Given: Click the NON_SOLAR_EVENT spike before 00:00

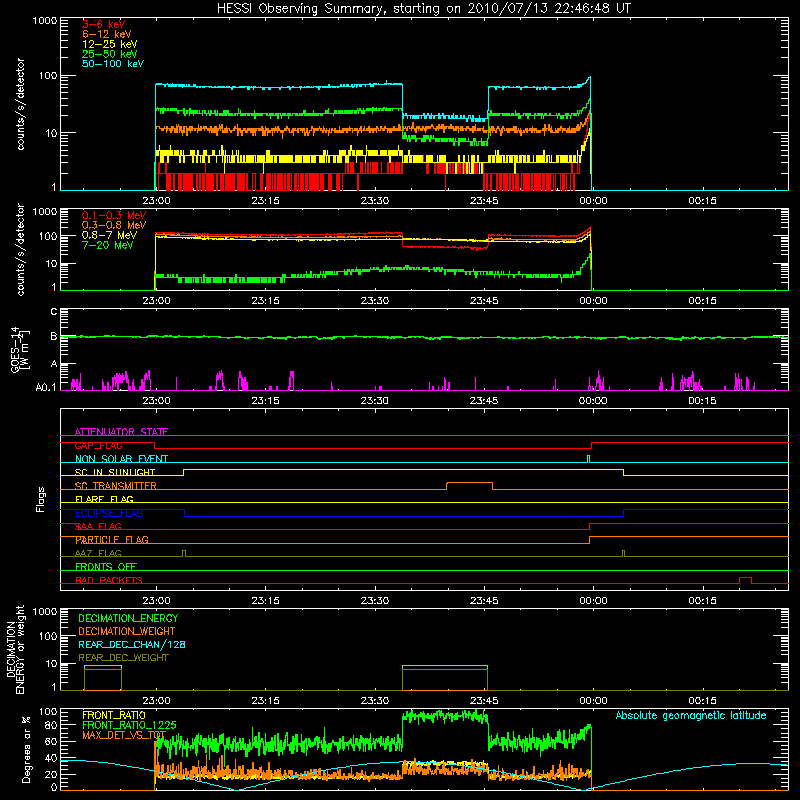Looking at the screenshot, I should pos(588,459).
